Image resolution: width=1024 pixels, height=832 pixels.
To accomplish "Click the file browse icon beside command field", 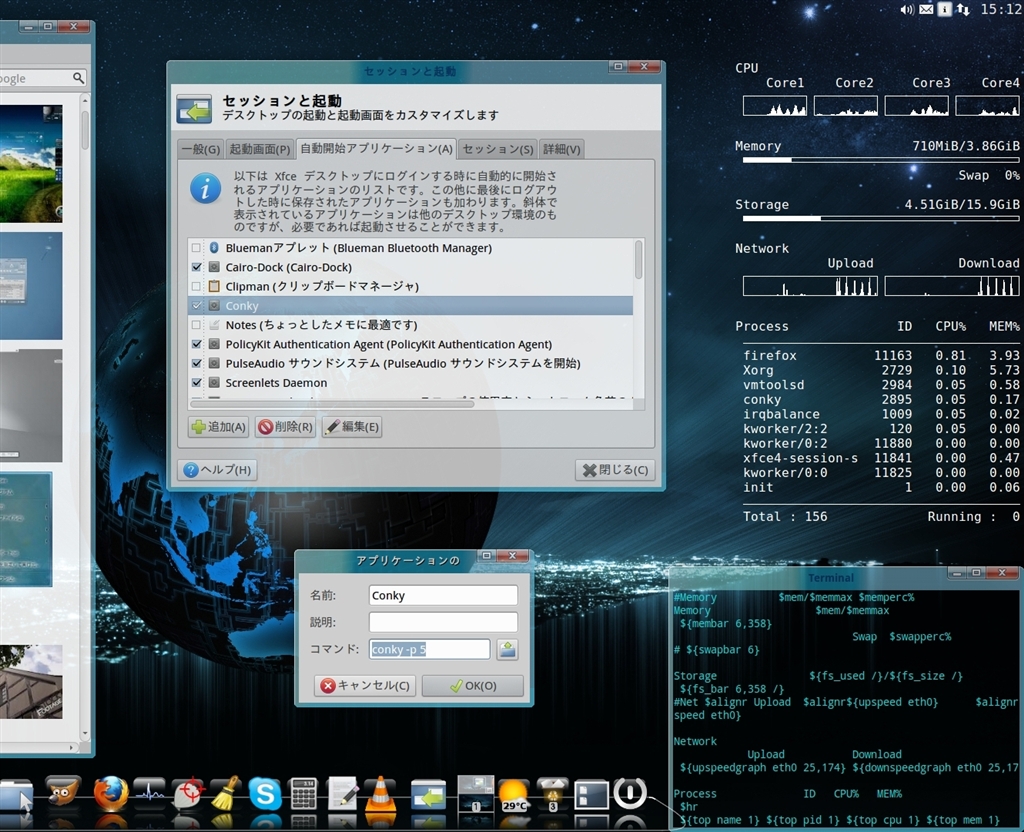I will pyautogui.click(x=508, y=649).
